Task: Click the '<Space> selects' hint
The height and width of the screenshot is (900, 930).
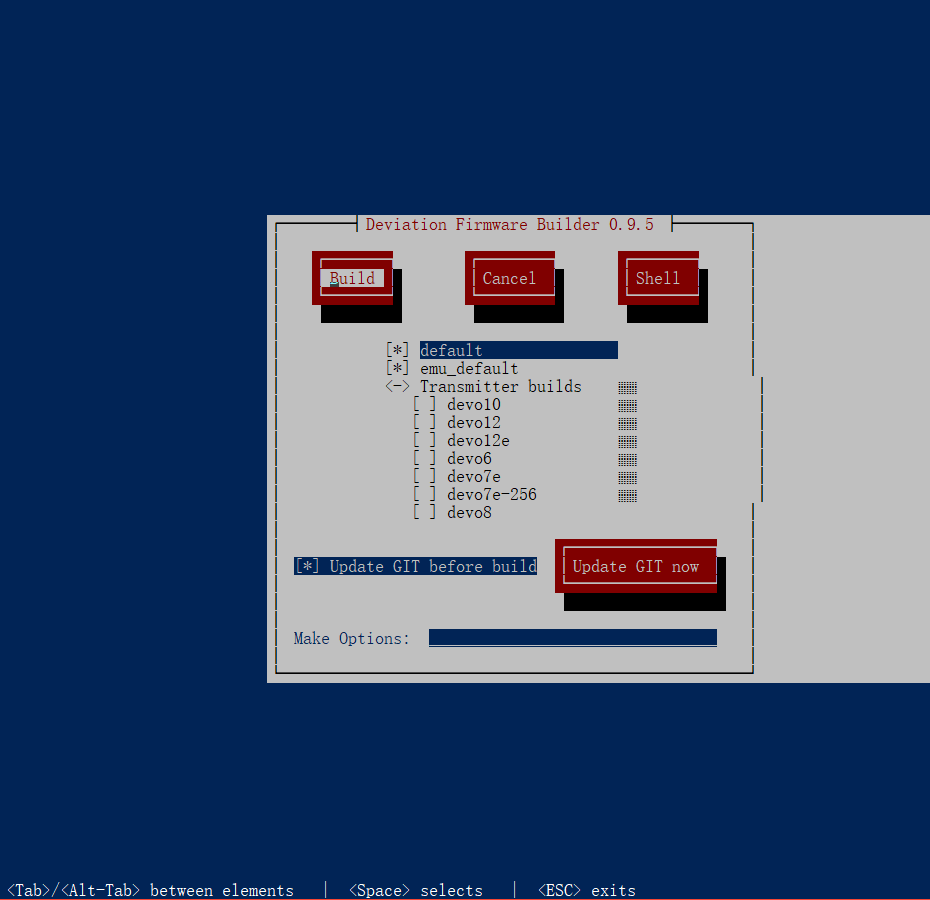Action: coord(415,890)
